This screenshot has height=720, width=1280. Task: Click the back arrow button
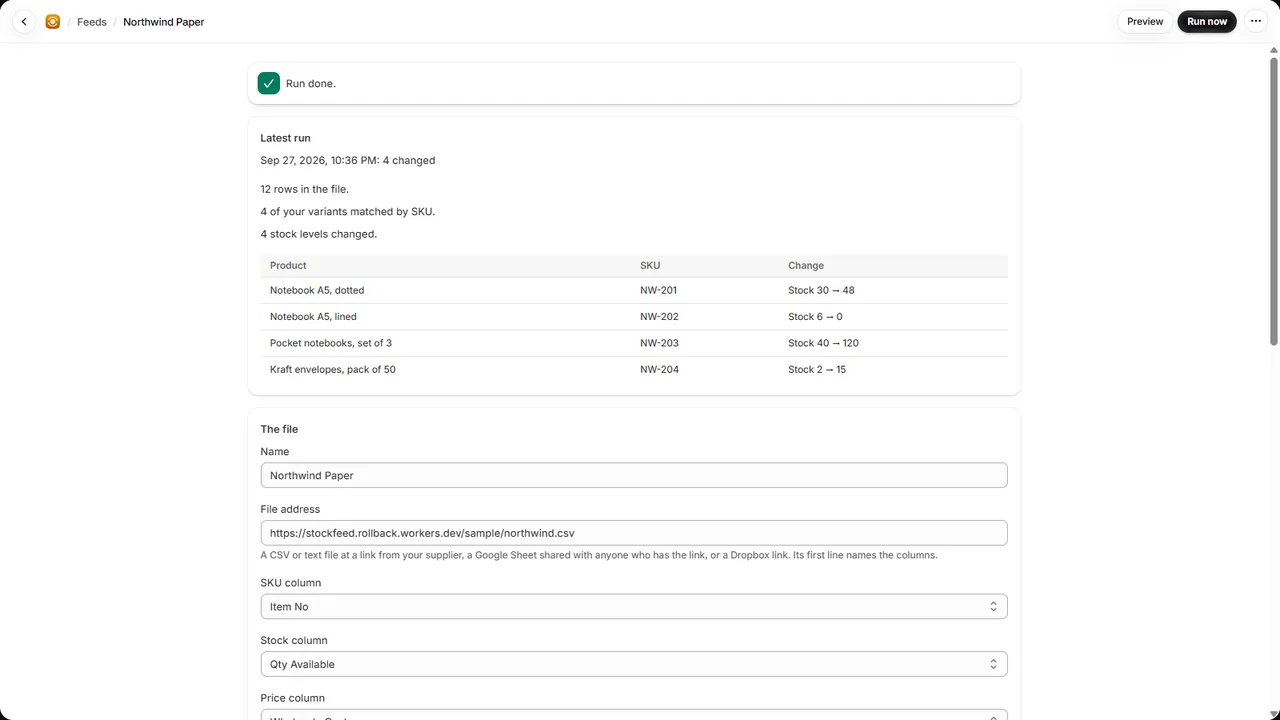24,21
